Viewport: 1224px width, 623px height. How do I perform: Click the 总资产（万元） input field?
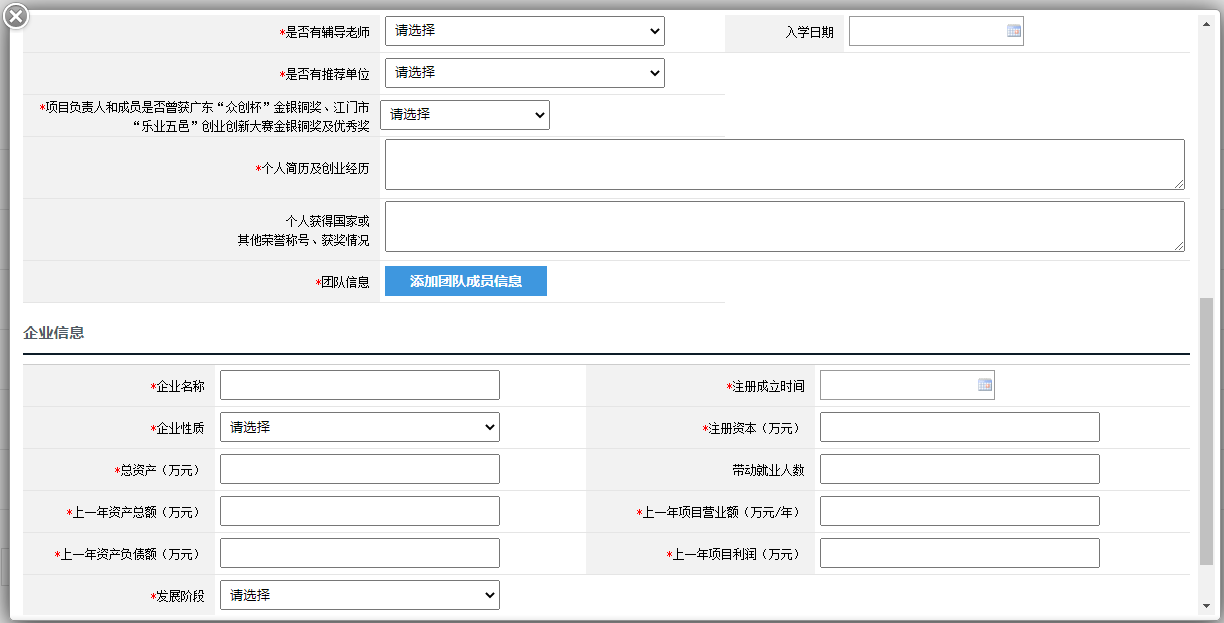click(360, 469)
